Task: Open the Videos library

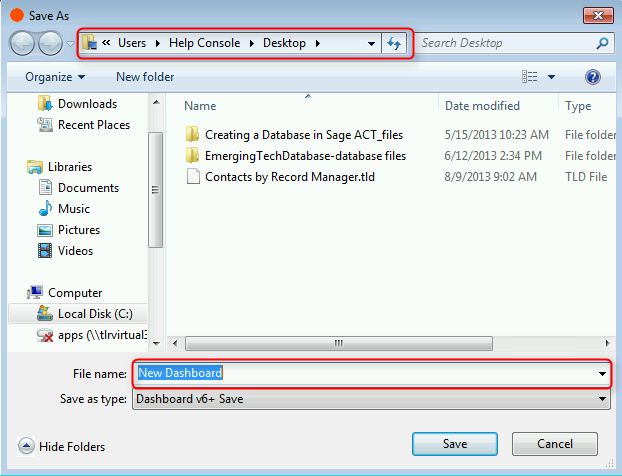Action: click(x=75, y=251)
